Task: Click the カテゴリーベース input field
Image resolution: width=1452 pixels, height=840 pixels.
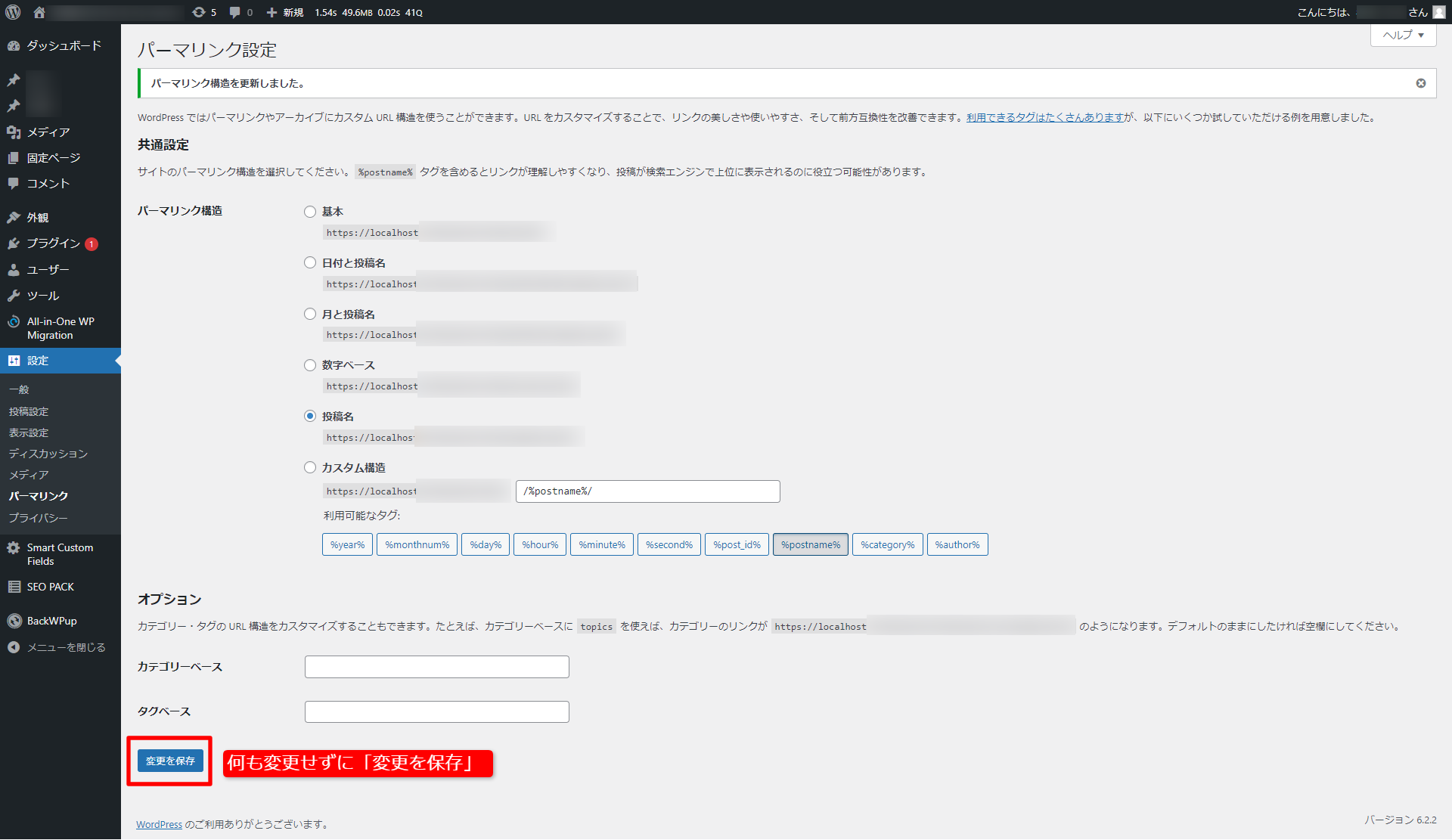Action: pyautogui.click(x=436, y=667)
